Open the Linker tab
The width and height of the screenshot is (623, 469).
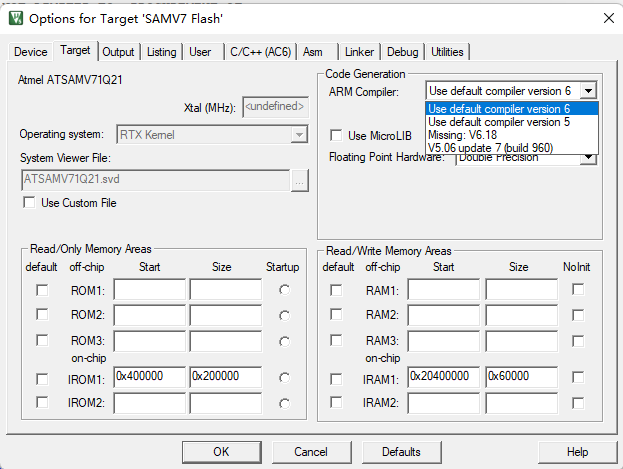click(359, 52)
